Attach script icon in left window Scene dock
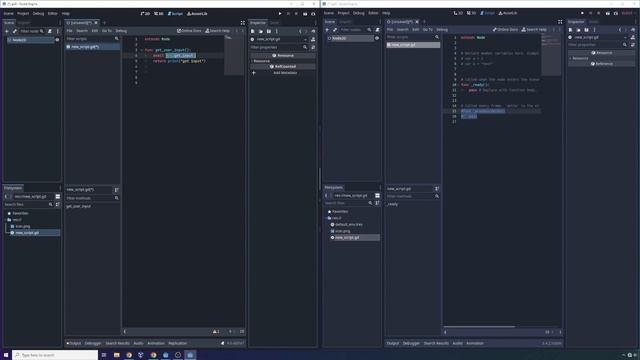Viewport: 640px width, 360px height. 50,31
